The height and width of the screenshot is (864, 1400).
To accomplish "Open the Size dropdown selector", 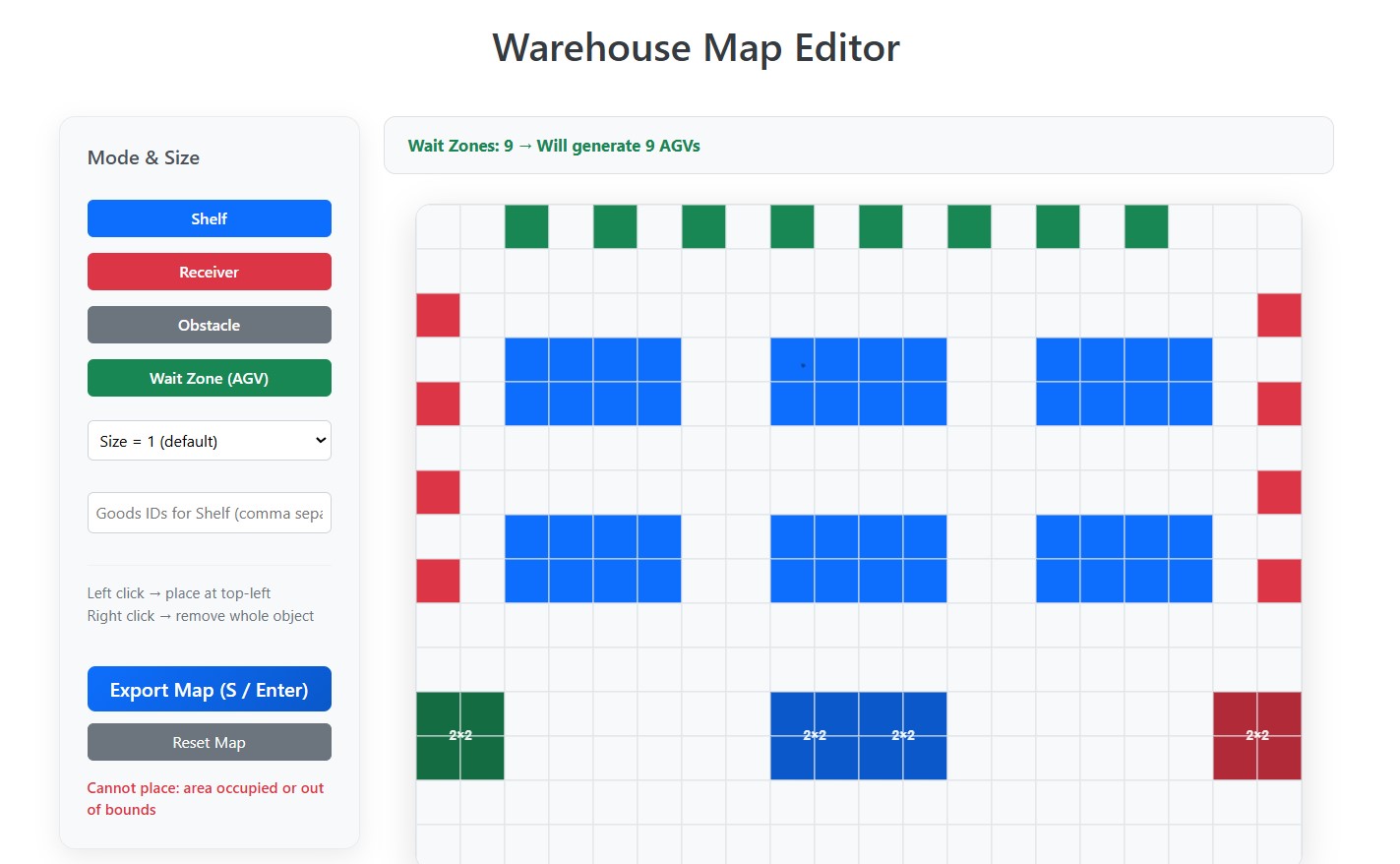I will 209,440.
